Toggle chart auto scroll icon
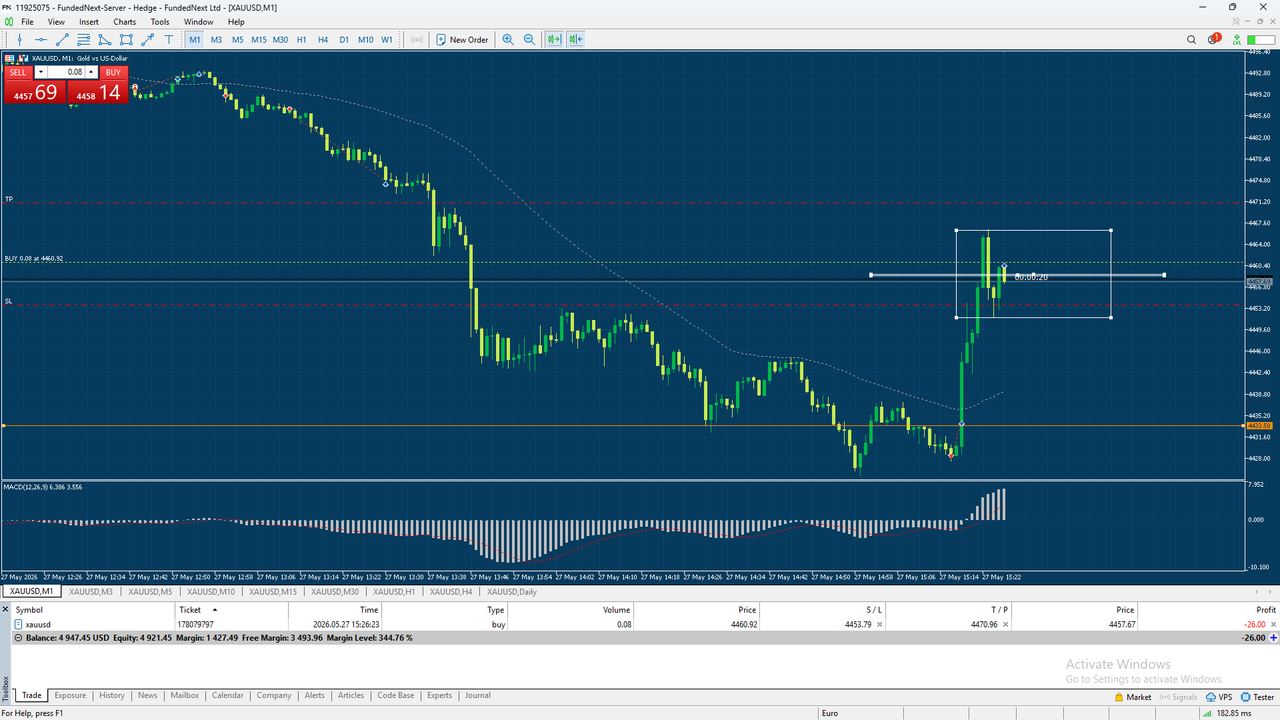Screen dimensions: 1280x720 point(554,40)
